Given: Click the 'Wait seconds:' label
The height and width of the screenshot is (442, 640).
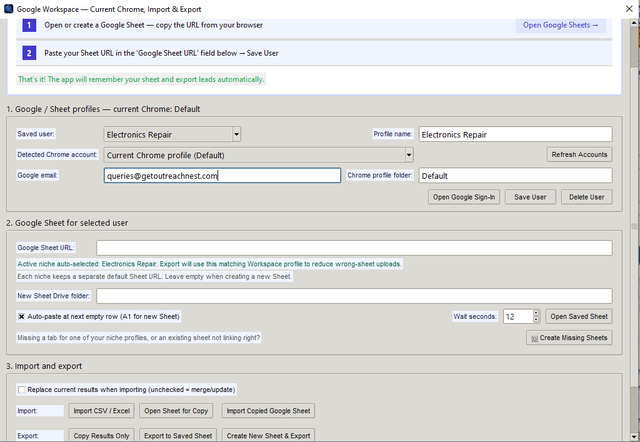Looking at the screenshot, I should (475, 317).
